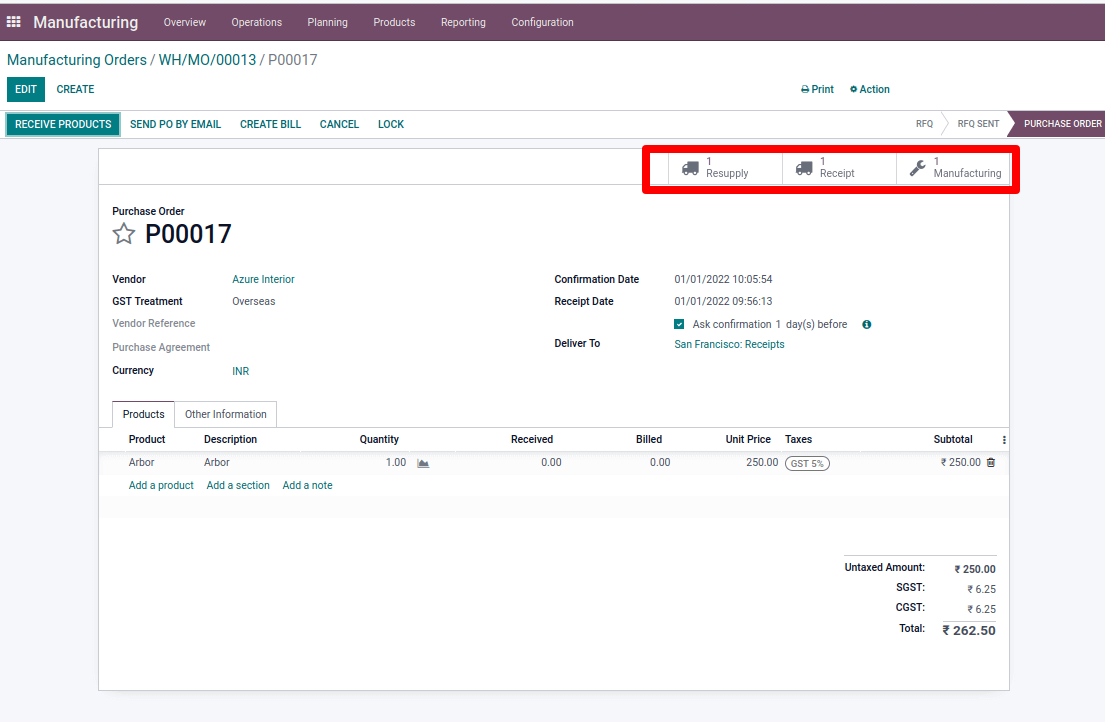
Task: Open the Resupply truck smart button
Action: pyautogui.click(x=725, y=168)
